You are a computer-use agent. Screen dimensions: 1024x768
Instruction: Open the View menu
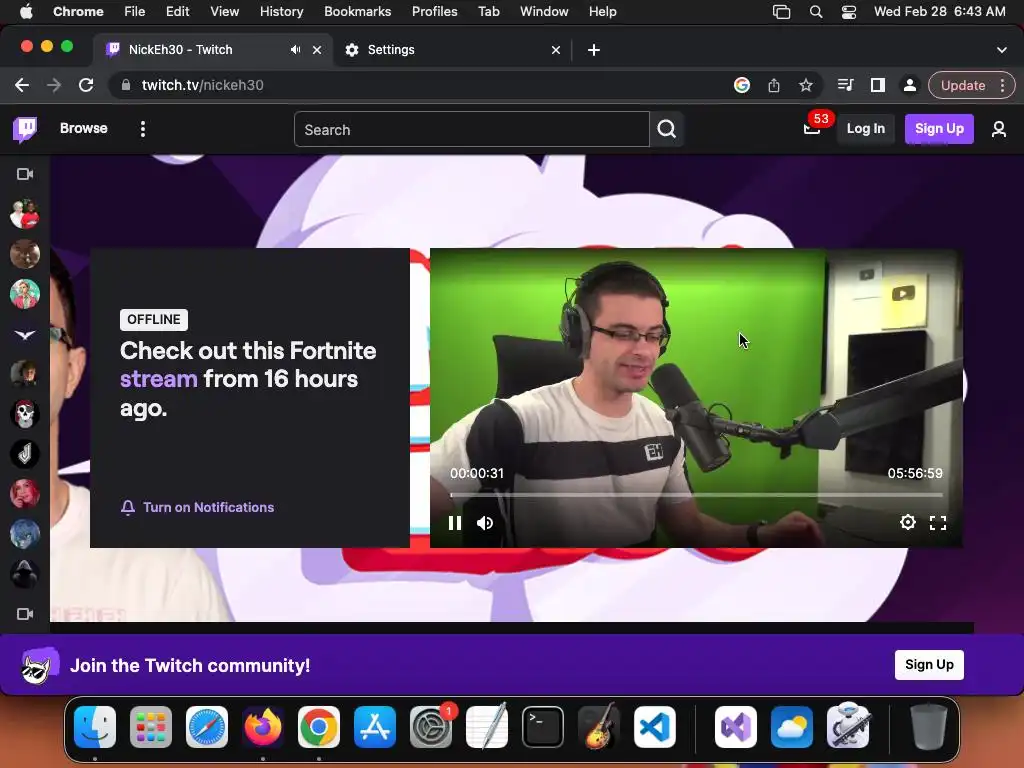pos(225,12)
